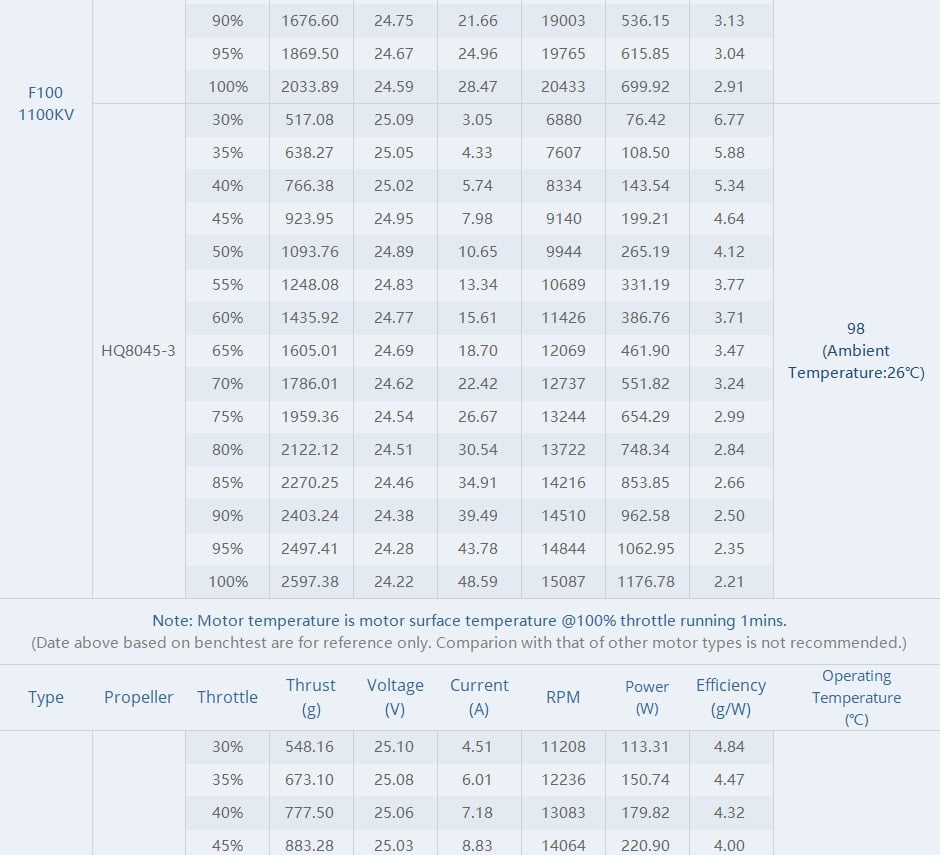The height and width of the screenshot is (855, 940).
Task: Select the HQ8045-3 propeller cell
Action: (x=138, y=351)
